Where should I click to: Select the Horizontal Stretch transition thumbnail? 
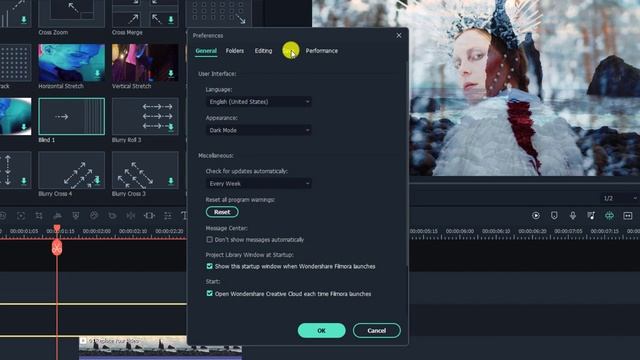point(71,62)
